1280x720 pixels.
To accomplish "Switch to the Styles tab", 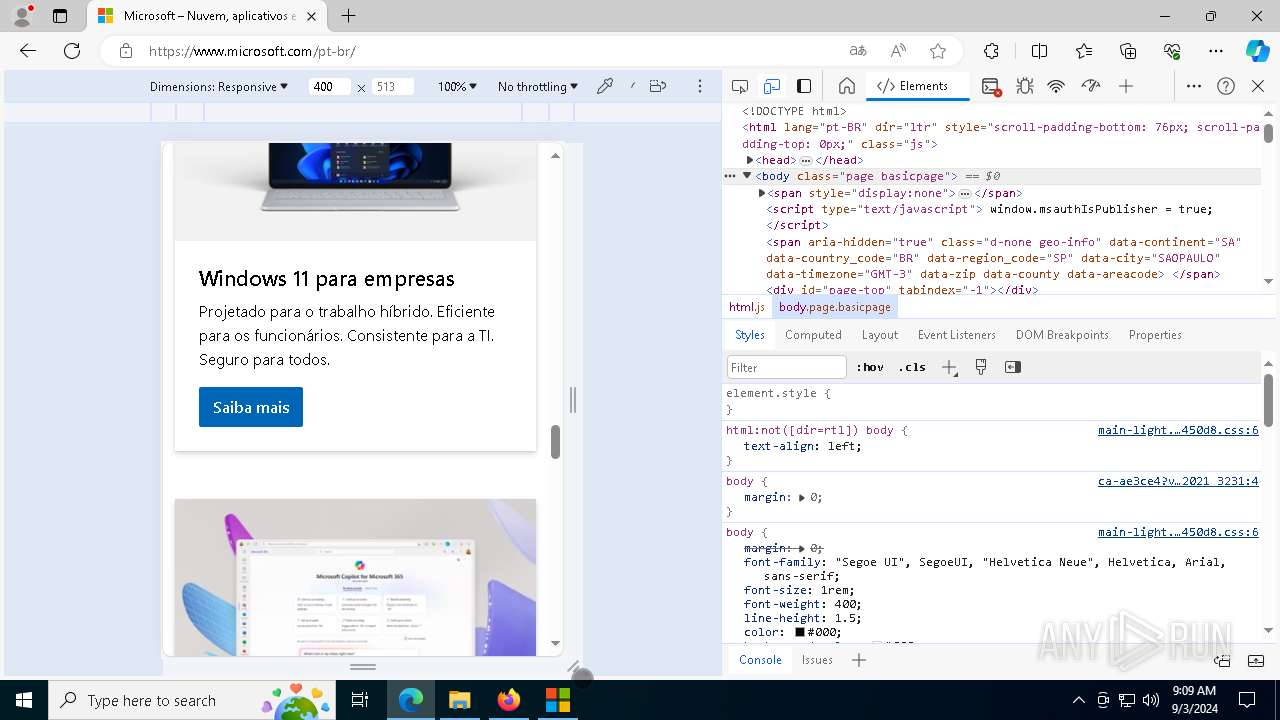I will click(750, 335).
